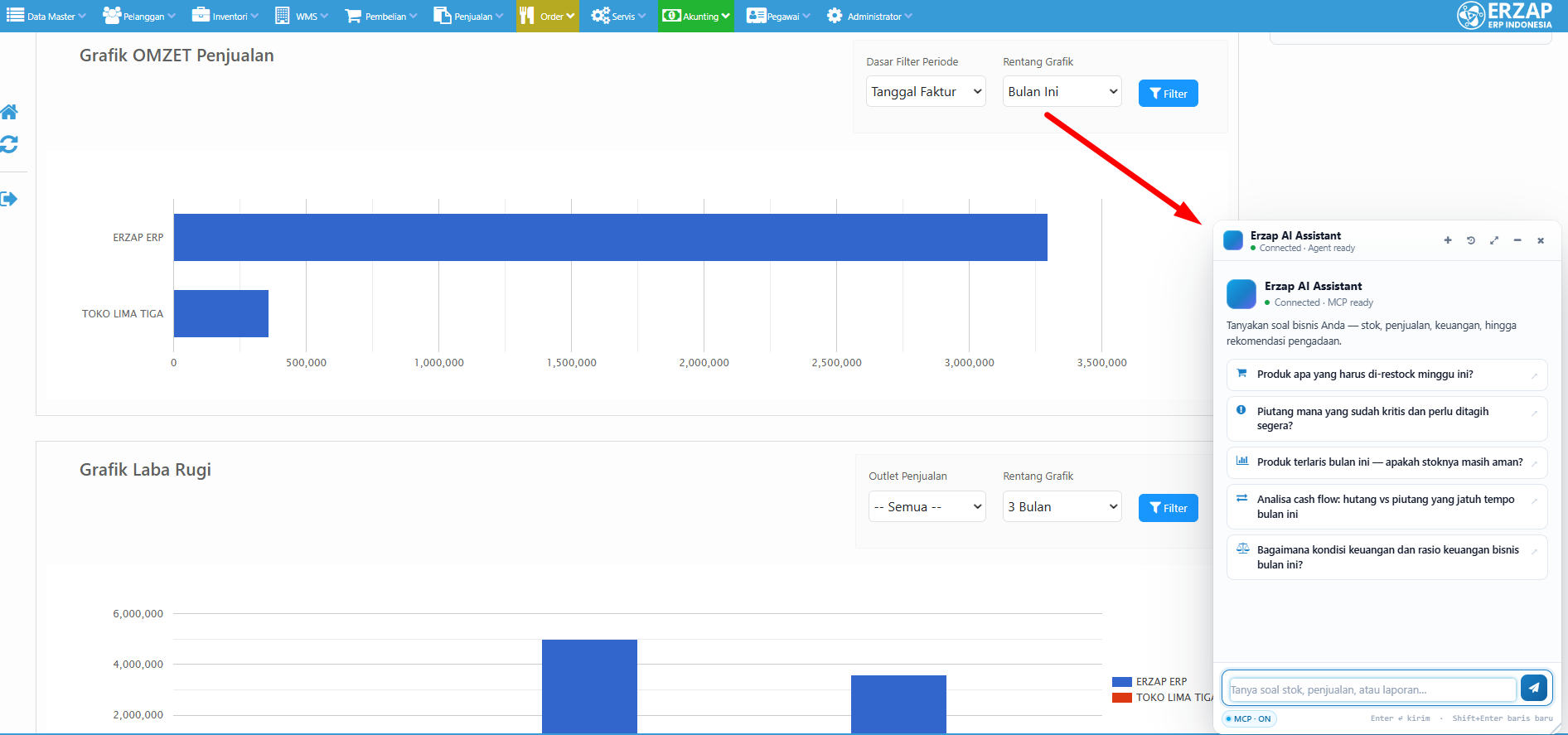Screen dimensions: 1568x735
Task: Click the TOKO LIMA TIGA omzet bar
Action: 221,313
